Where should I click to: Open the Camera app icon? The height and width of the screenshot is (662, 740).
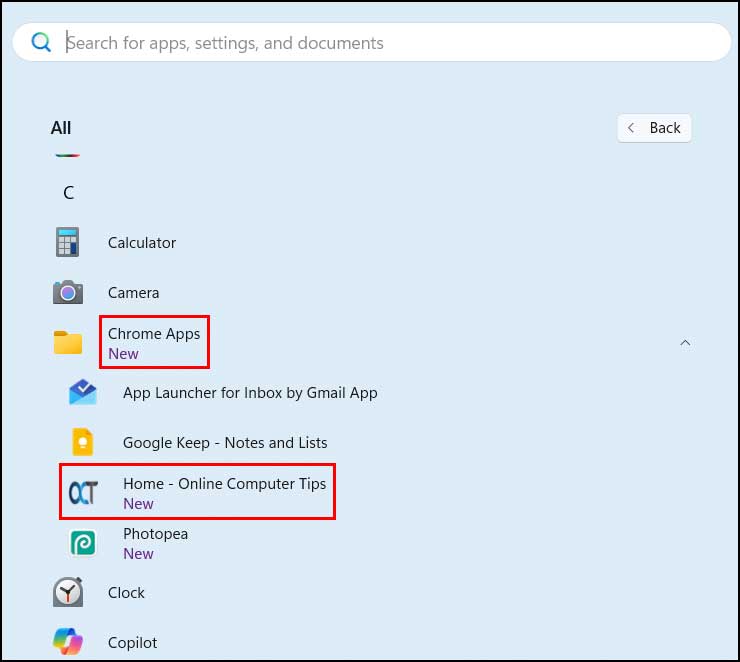(x=68, y=292)
